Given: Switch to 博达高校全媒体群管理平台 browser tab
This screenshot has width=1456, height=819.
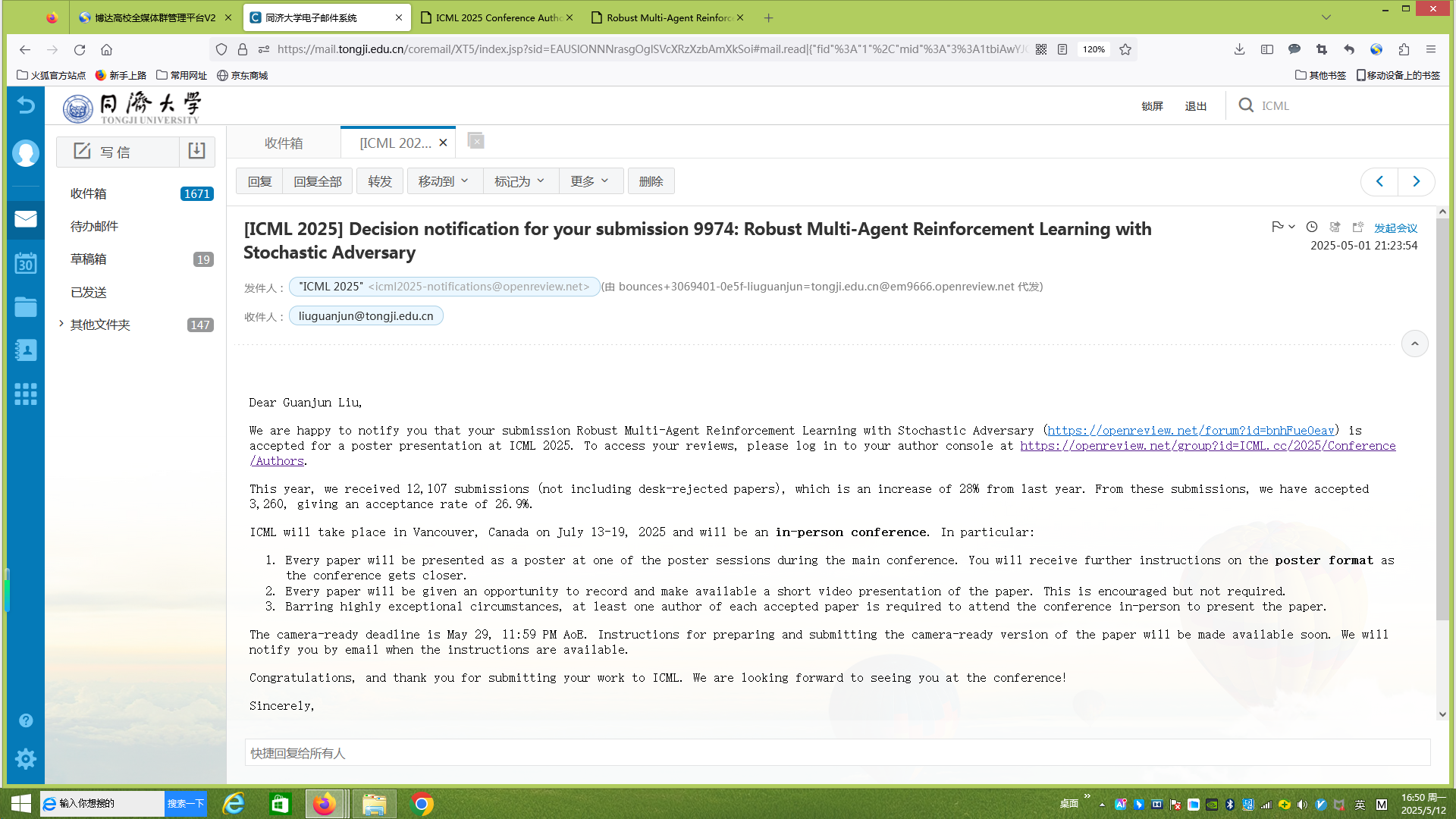Looking at the screenshot, I should [155, 17].
